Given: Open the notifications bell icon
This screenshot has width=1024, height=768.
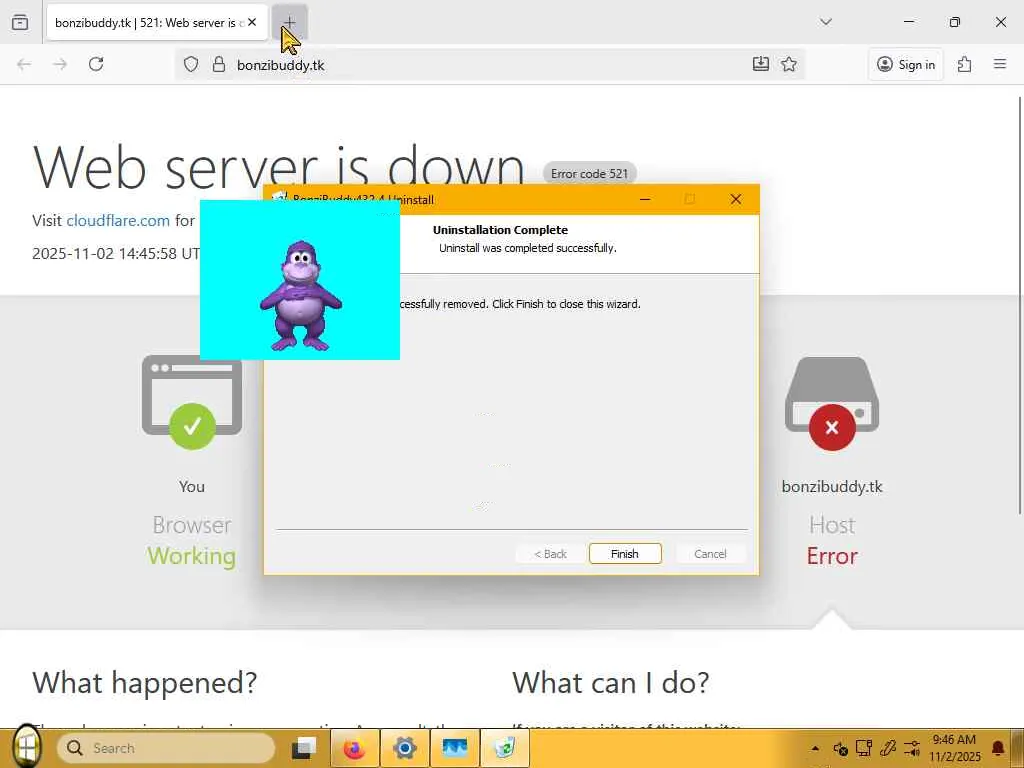Looking at the screenshot, I should (998, 748).
